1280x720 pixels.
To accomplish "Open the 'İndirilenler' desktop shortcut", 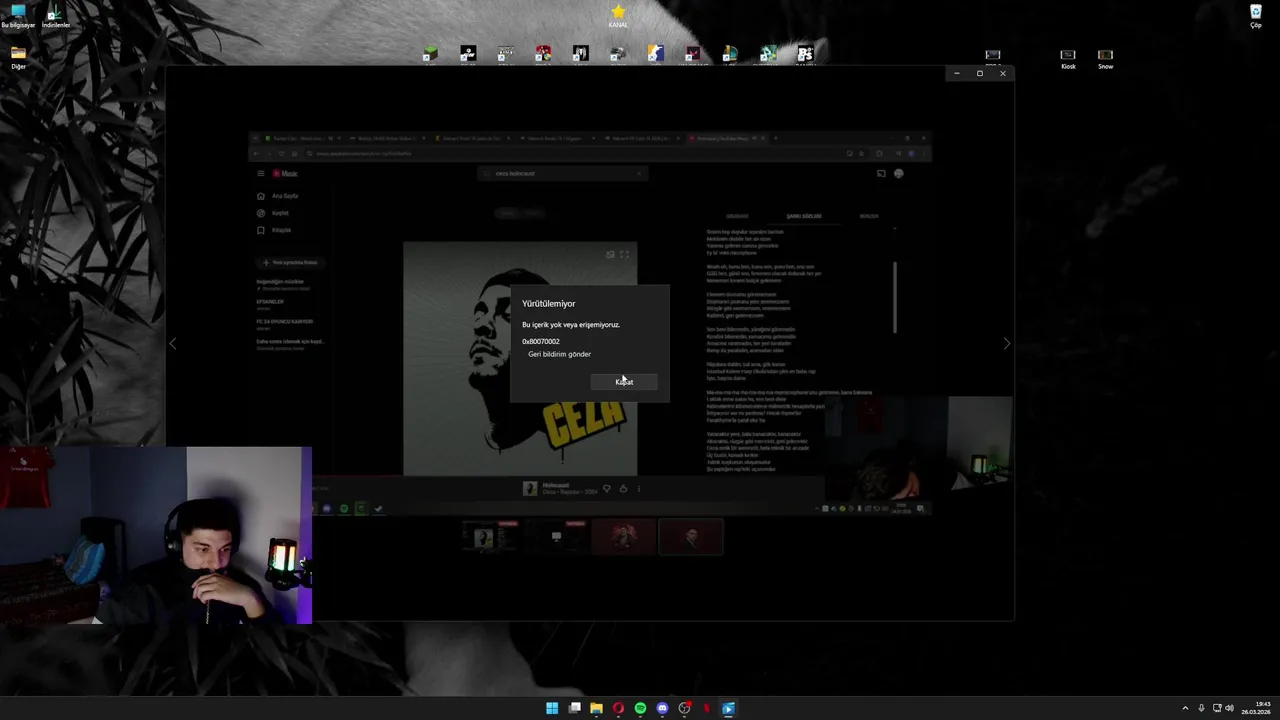I will click(55, 16).
